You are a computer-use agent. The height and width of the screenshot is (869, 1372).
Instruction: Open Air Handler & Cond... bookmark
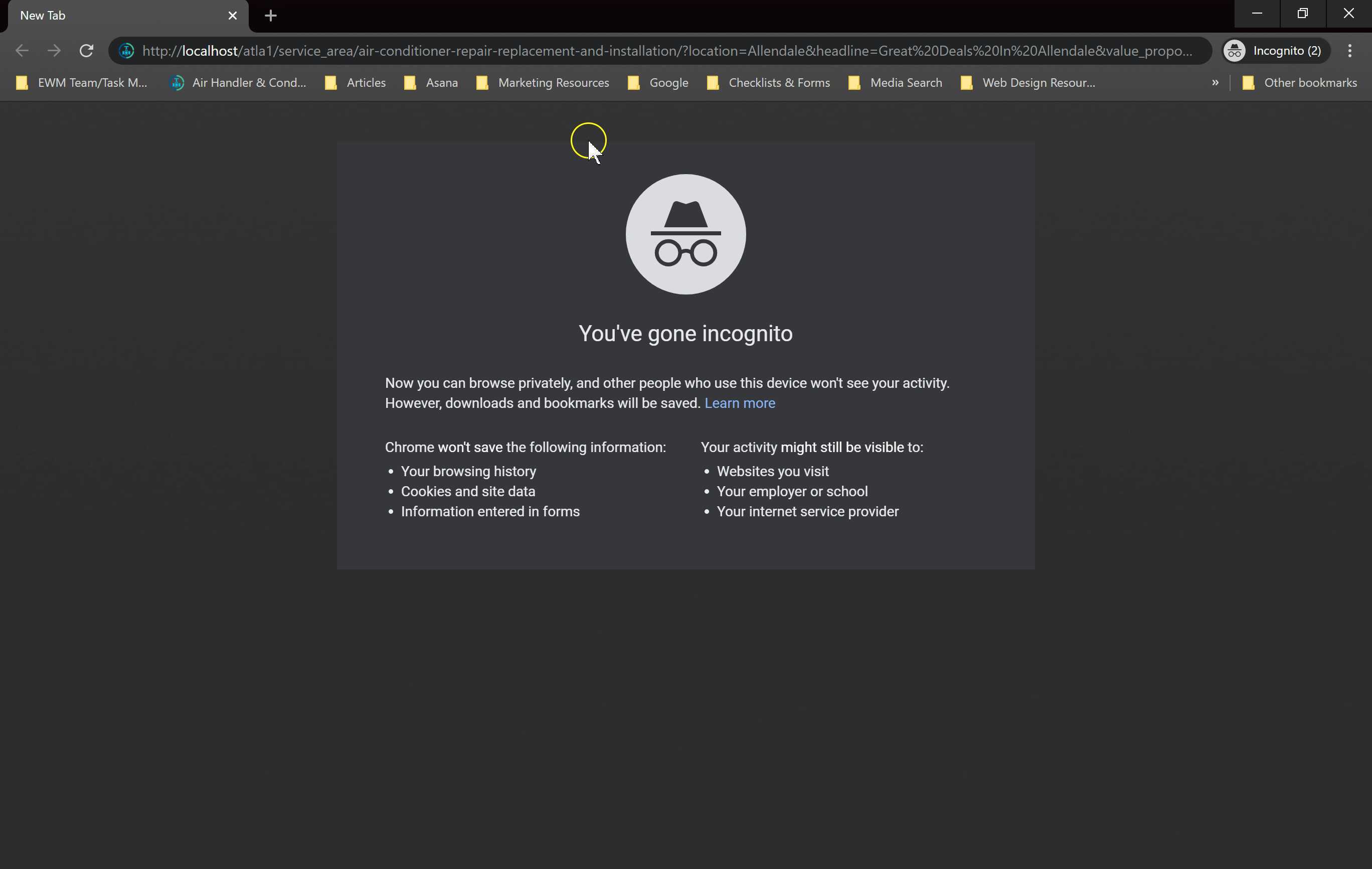pos(238,83)
